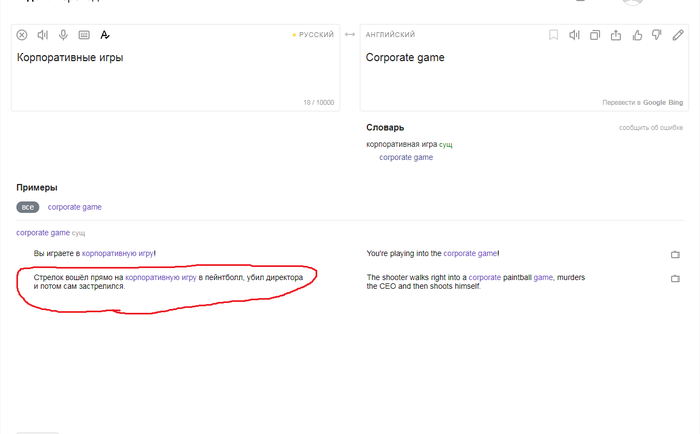Give thumbs down to translation

[x=657, y=35]
